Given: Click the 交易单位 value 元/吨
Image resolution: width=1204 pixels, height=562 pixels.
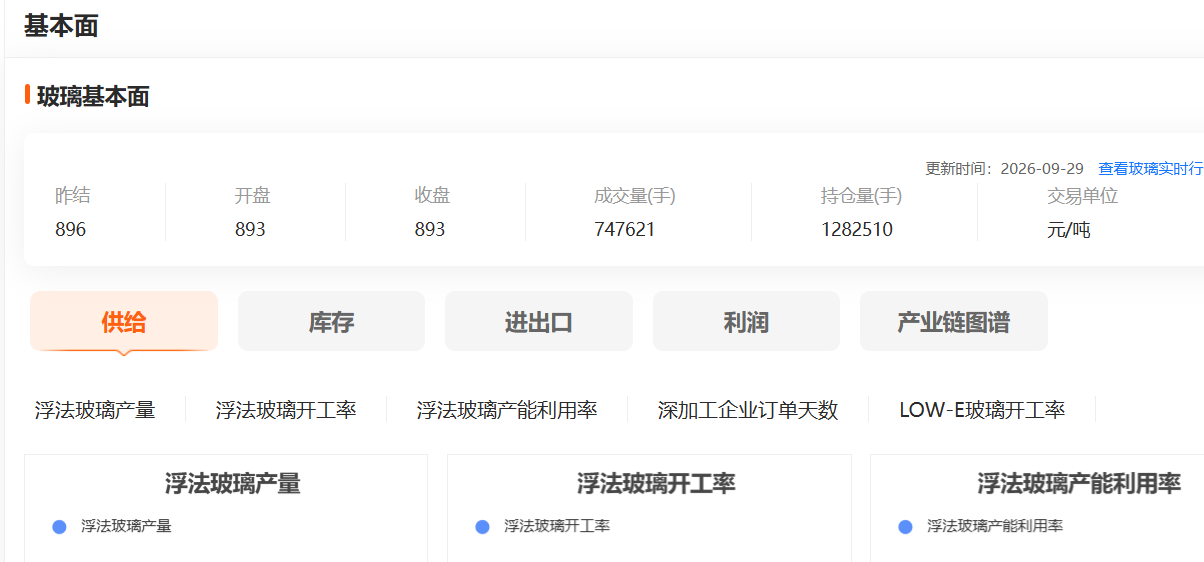Looking at the screenshot, I should coord(1068,229).
